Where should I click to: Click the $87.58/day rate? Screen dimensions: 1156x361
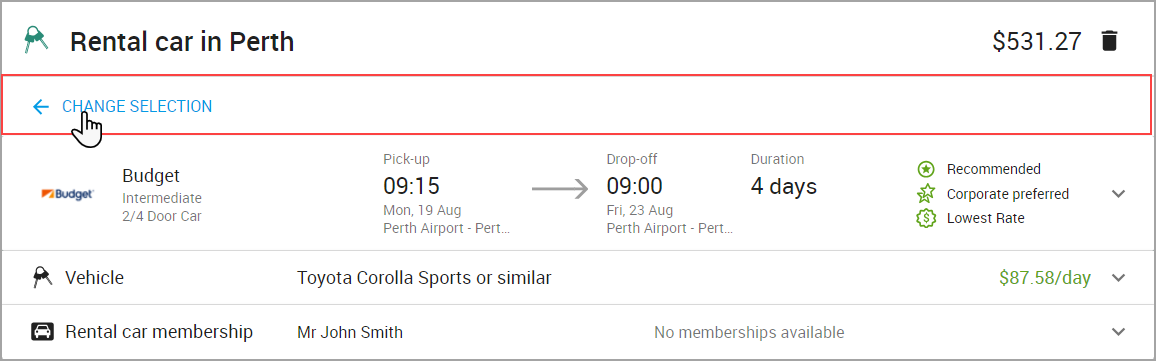coord(1045,278)
